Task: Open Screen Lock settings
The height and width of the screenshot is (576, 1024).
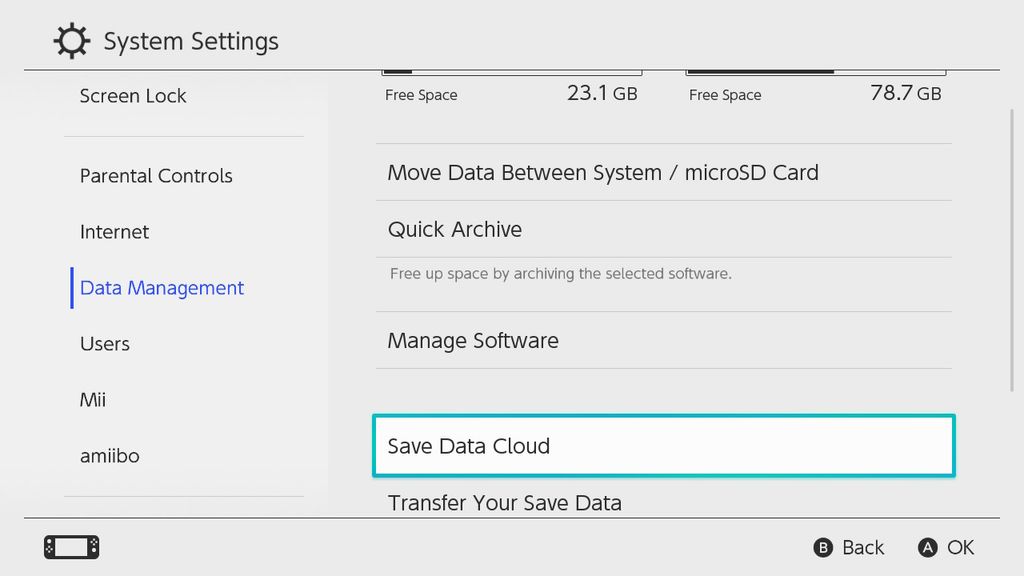Action: click(x=132, y=96)
